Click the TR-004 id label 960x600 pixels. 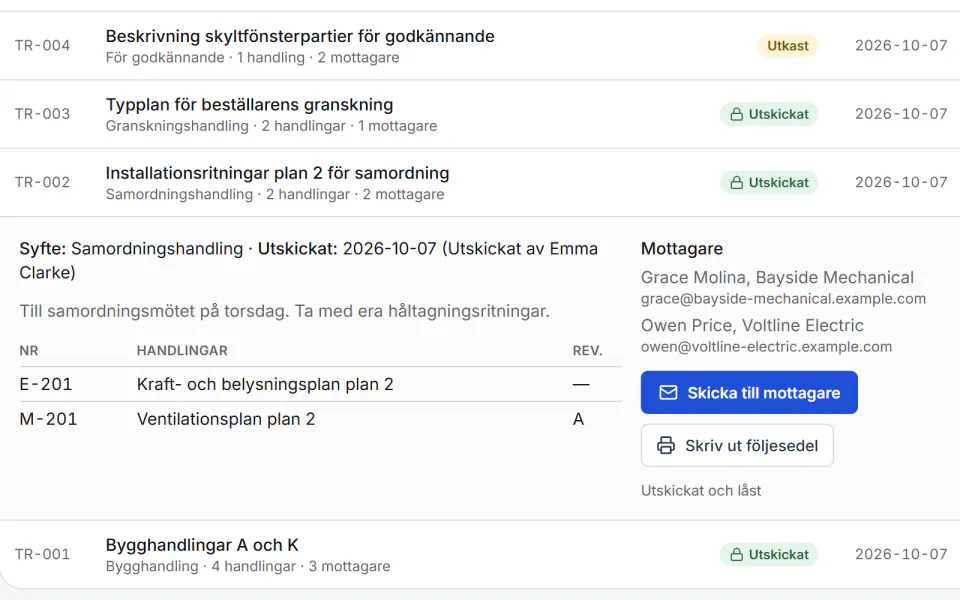coord(42,46)
